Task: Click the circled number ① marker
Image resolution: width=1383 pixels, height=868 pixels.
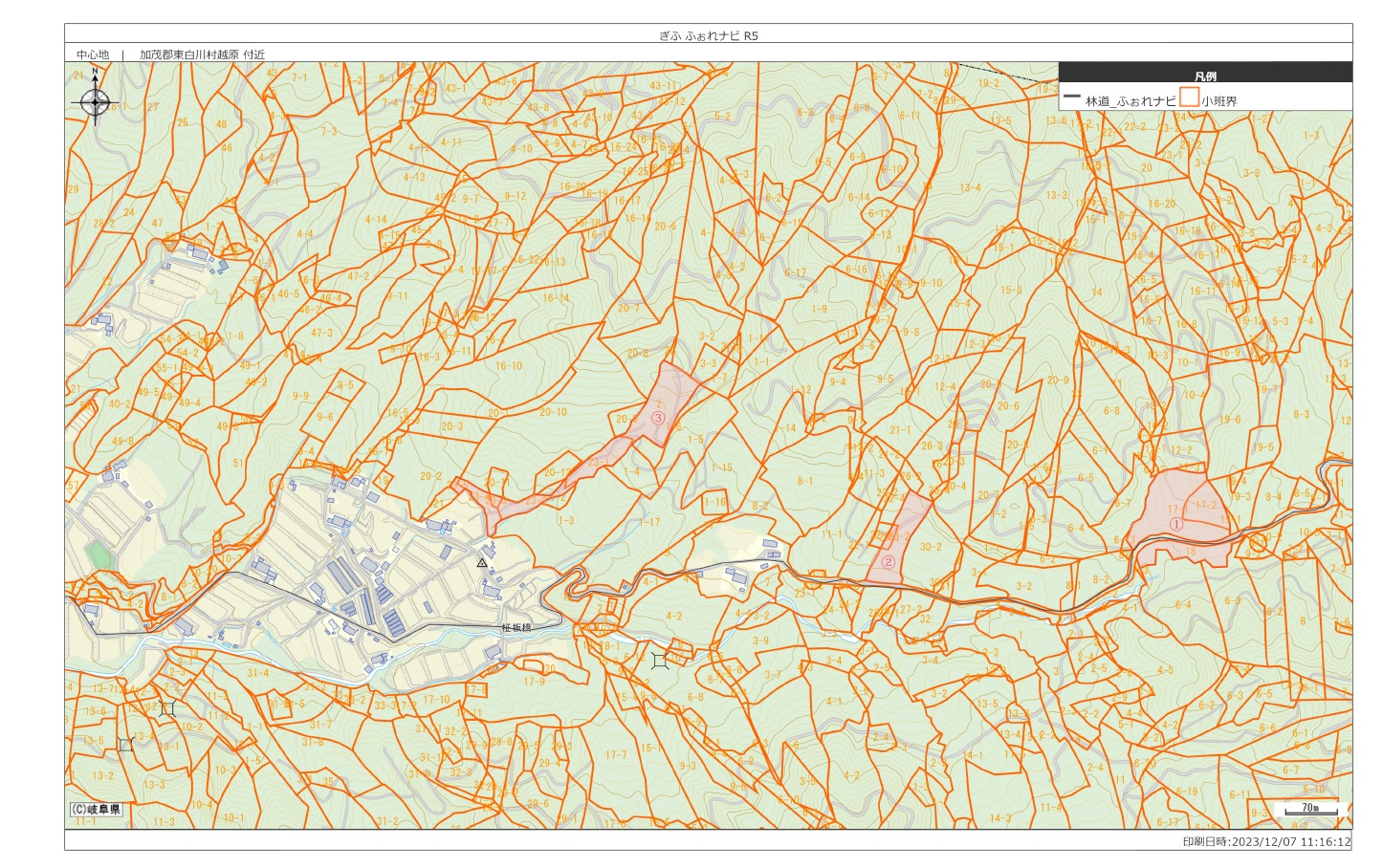Action: [1176, 524]
